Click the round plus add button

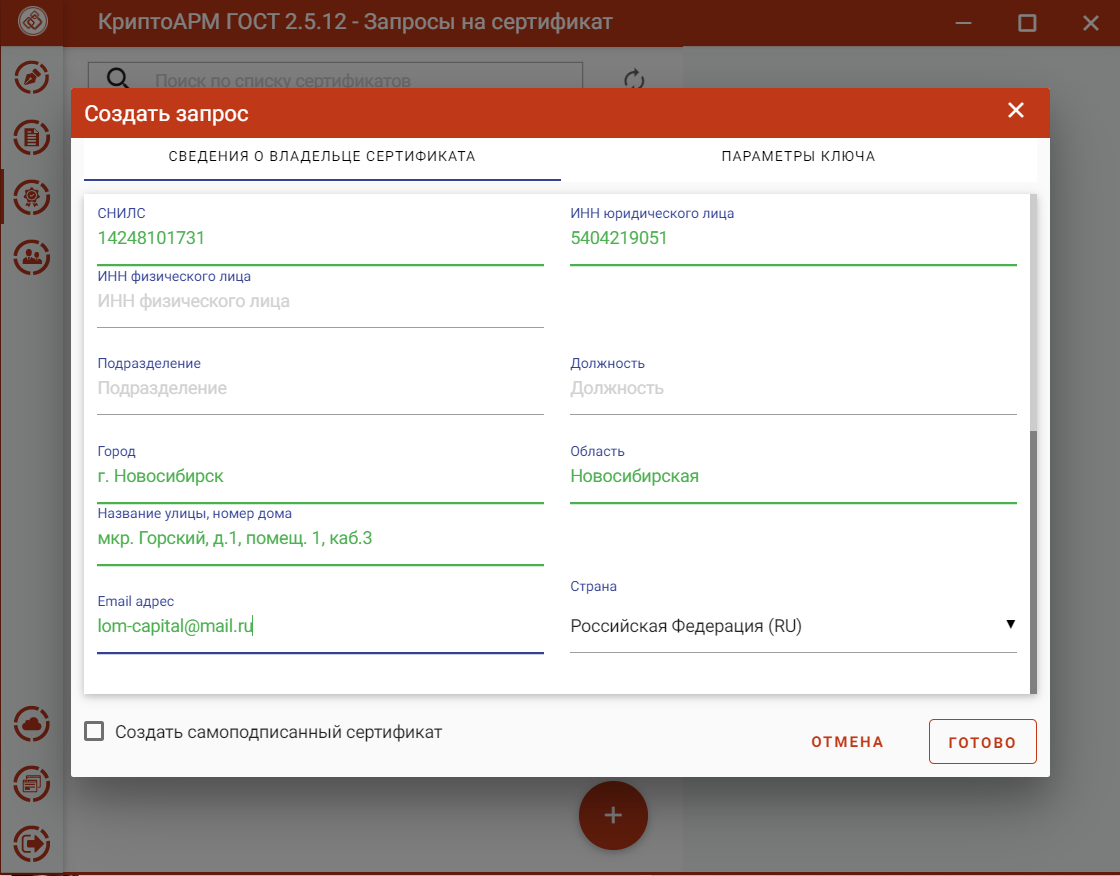[x=613, y=815]
